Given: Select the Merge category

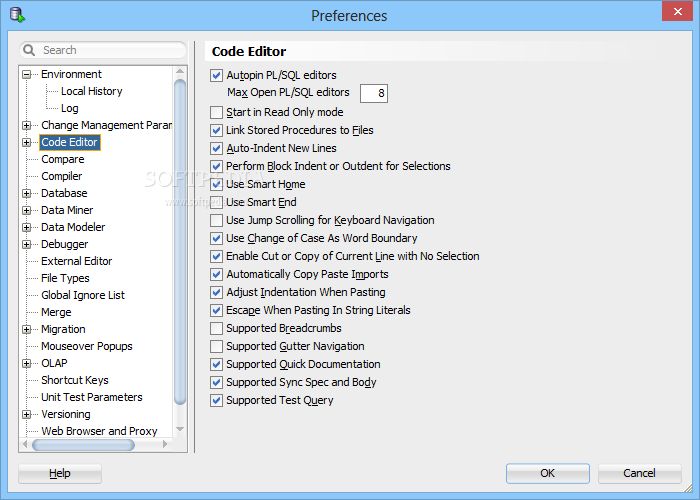Looking at the screenshot, I should pyautogui.click(x=56, y=312).
